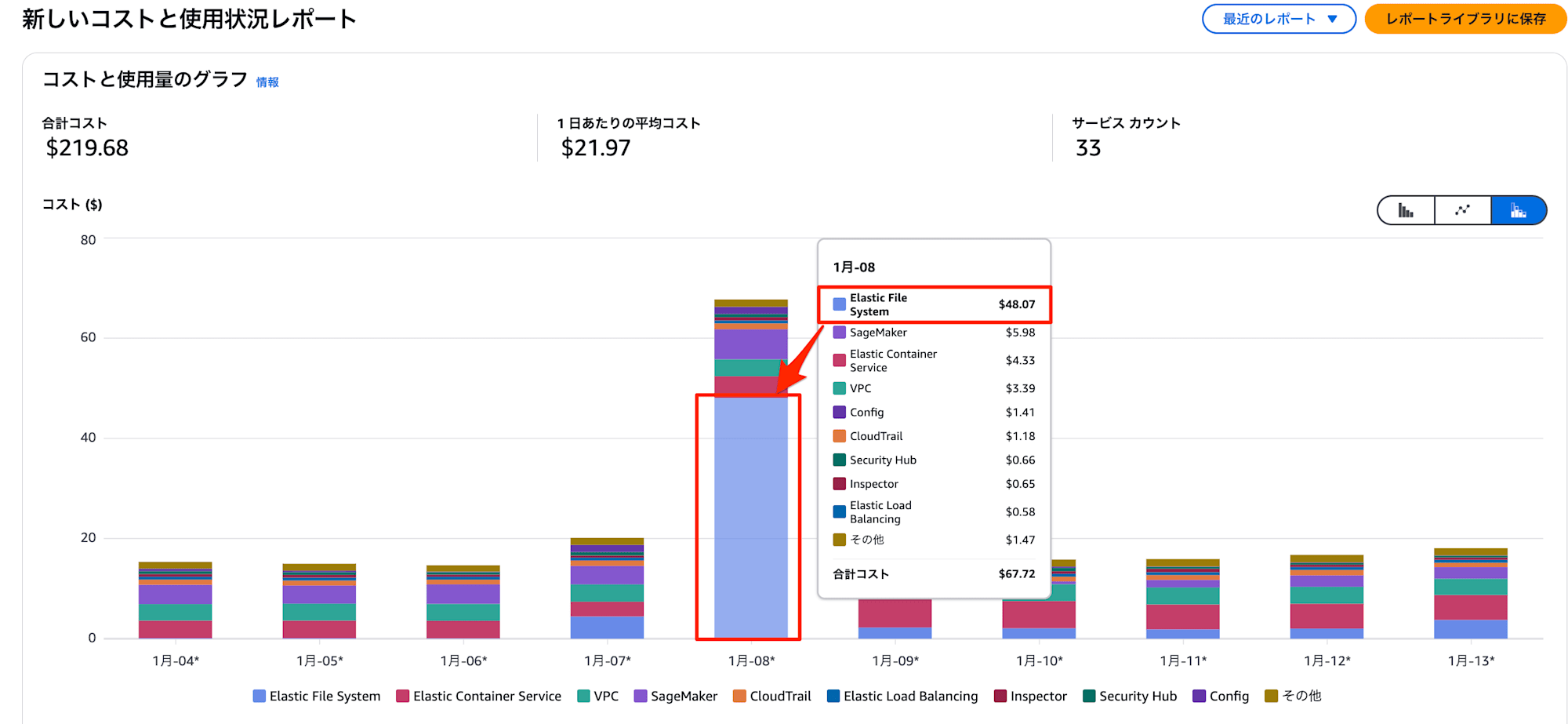
Task: Click Elastic Container Service $4.33 tooltip row
Action: click(934, 361)
